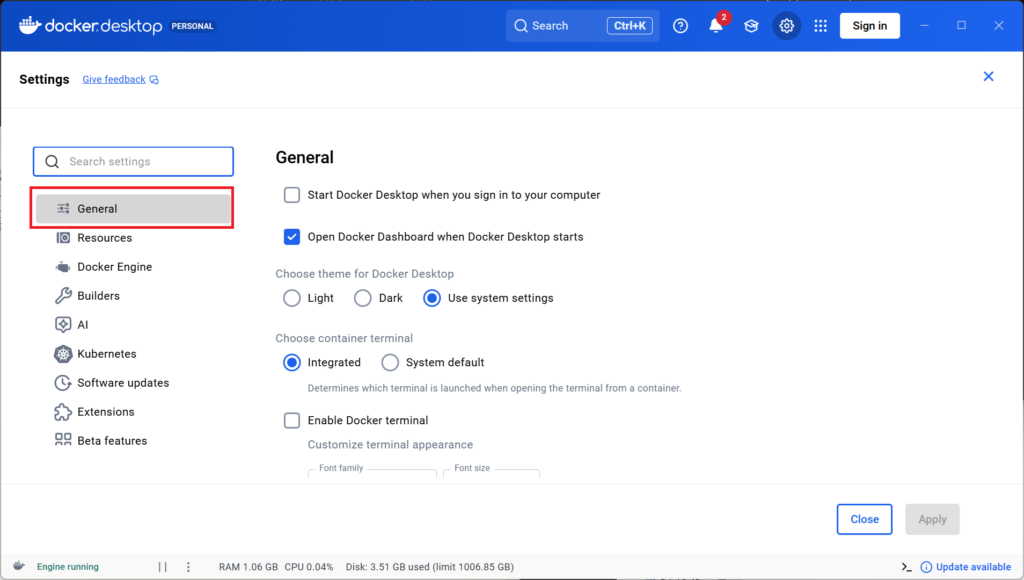Viewport: 1024px width, 580px height.
Task: Open the apps grid icon
Action: click(820, 25)
